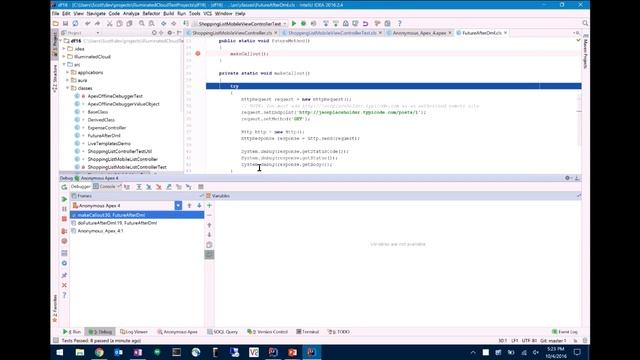This screenshot has height=360, width=640.
Task: Open Anonymous Apex 4 thread dropdown
Action: pos(178,206)
